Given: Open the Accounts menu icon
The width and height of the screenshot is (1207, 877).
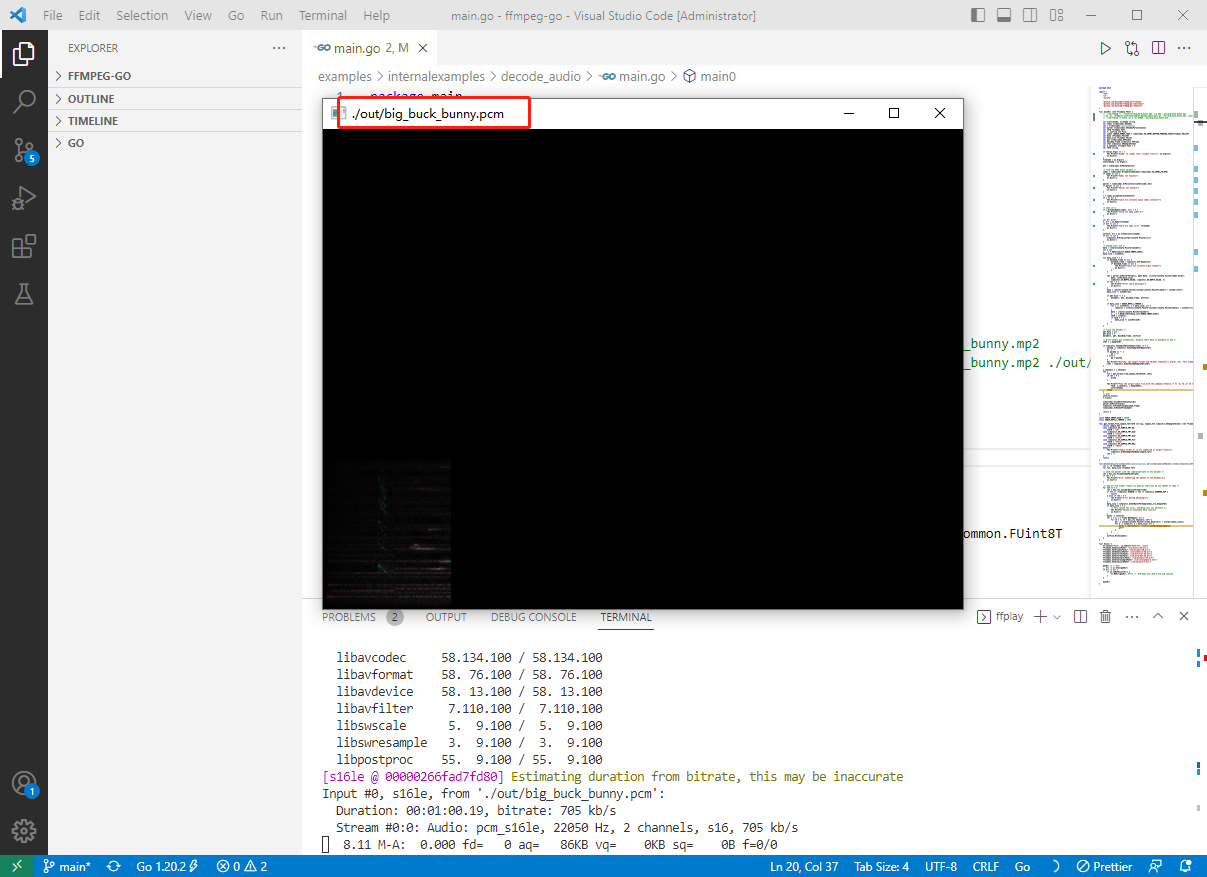Looking at the screenshot, I should [x=24, y=783].
